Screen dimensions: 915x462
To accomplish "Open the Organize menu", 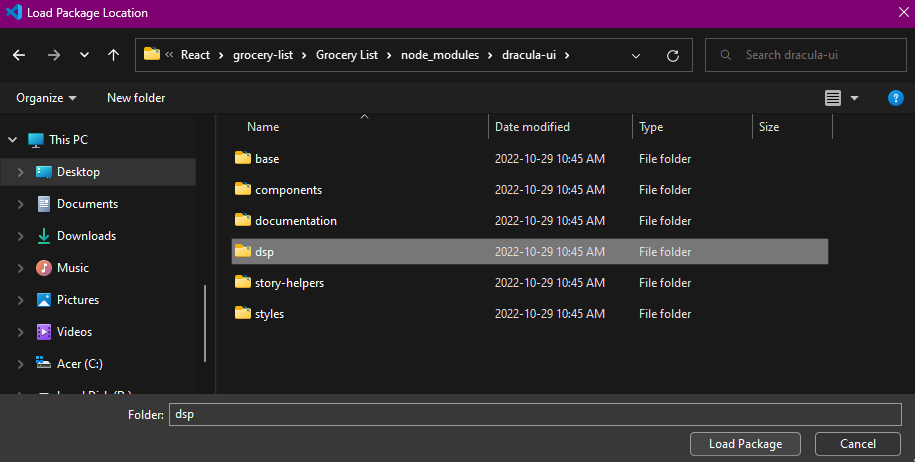I will (x=46, y=98).
